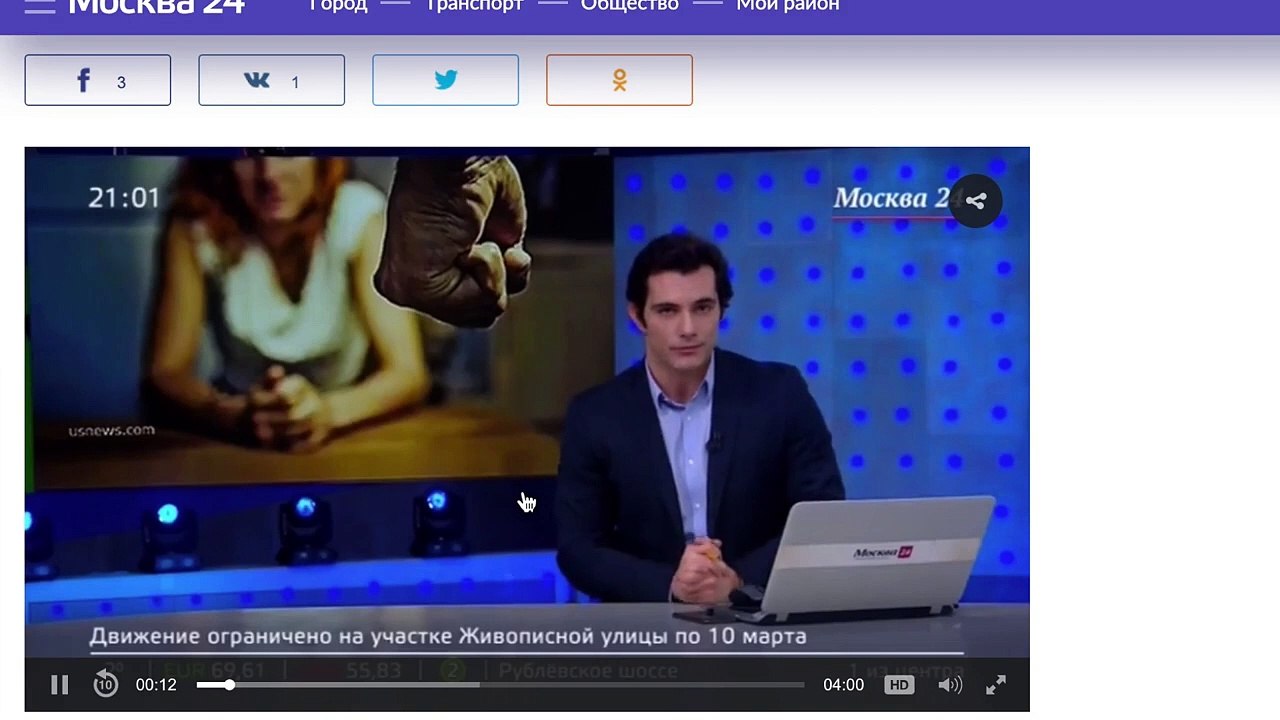Share on Twitter button
The image size is (1280, 720).
pyautogui.click(x=446, y=80)
